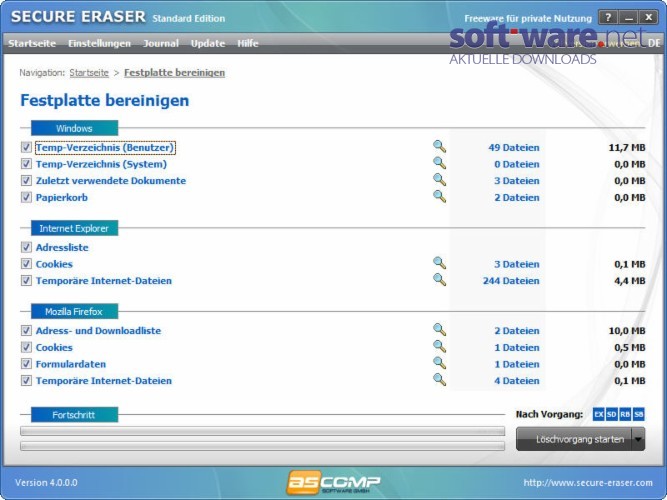Toggle the Papierkorb checkbox
667x500 pixels.
(x=26, y=197)
